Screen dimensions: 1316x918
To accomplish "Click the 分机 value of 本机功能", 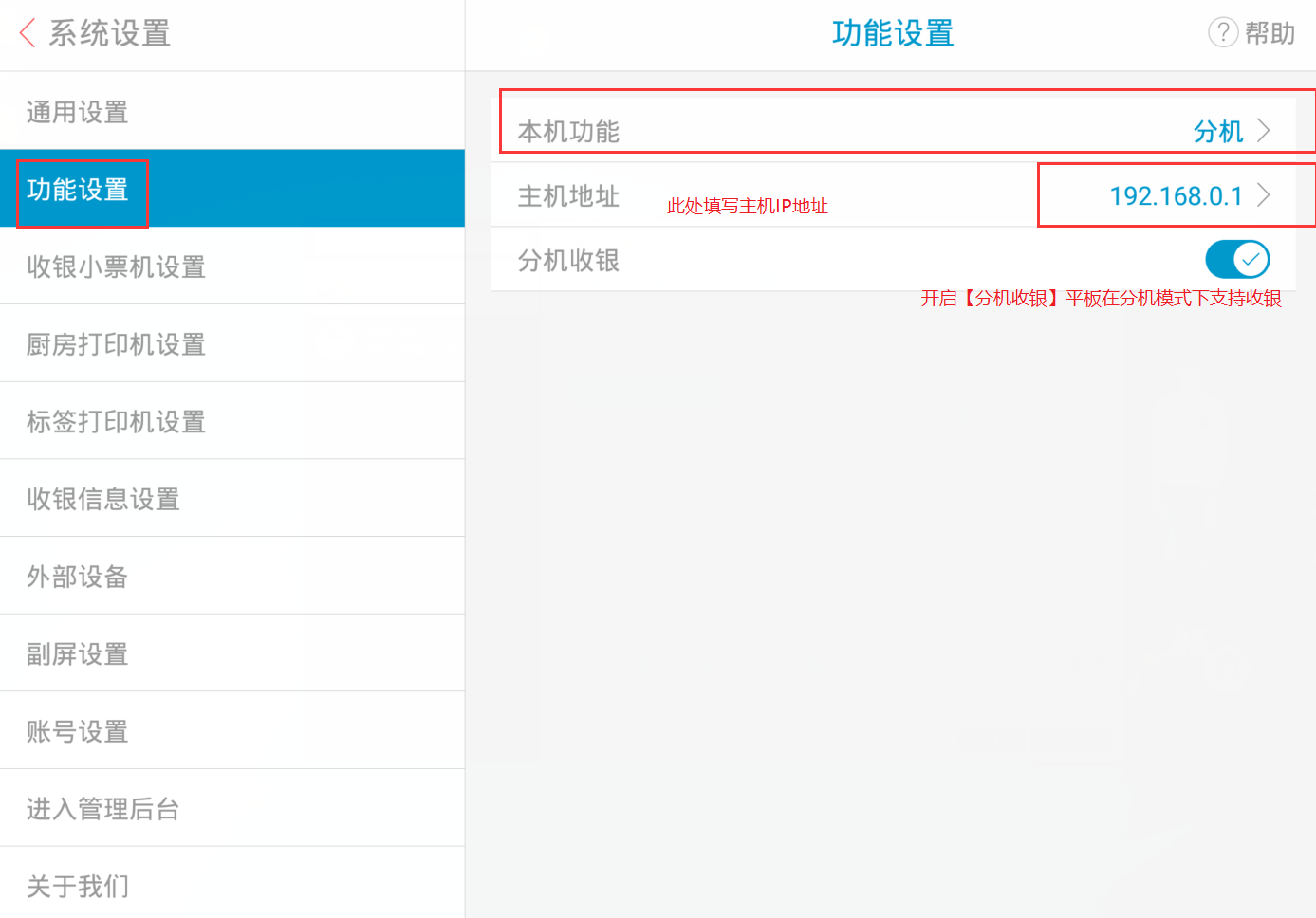I will (x=1218, y=131).
